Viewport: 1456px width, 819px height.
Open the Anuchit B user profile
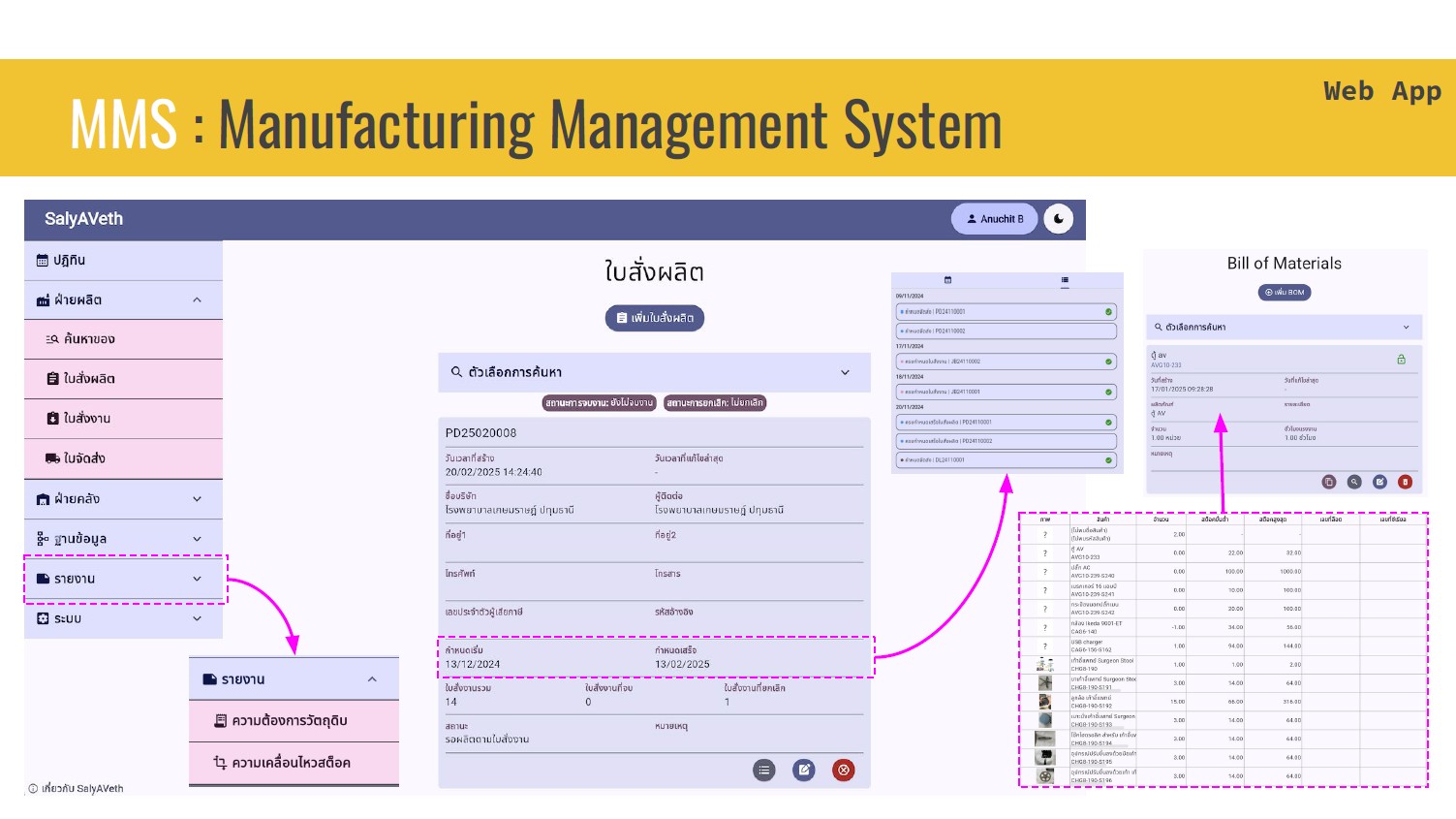pyautogui.click(x=994, y=219)
